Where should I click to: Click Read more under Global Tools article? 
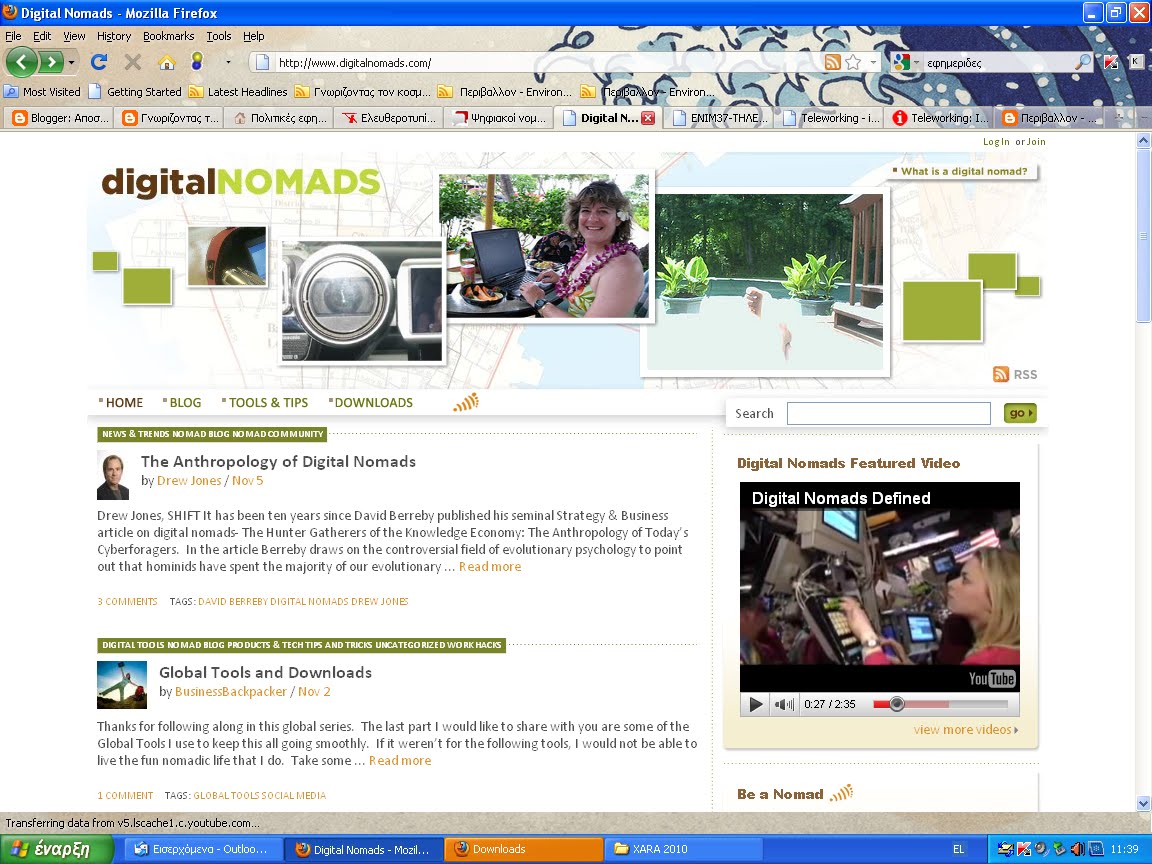click(x=400, y=760)
